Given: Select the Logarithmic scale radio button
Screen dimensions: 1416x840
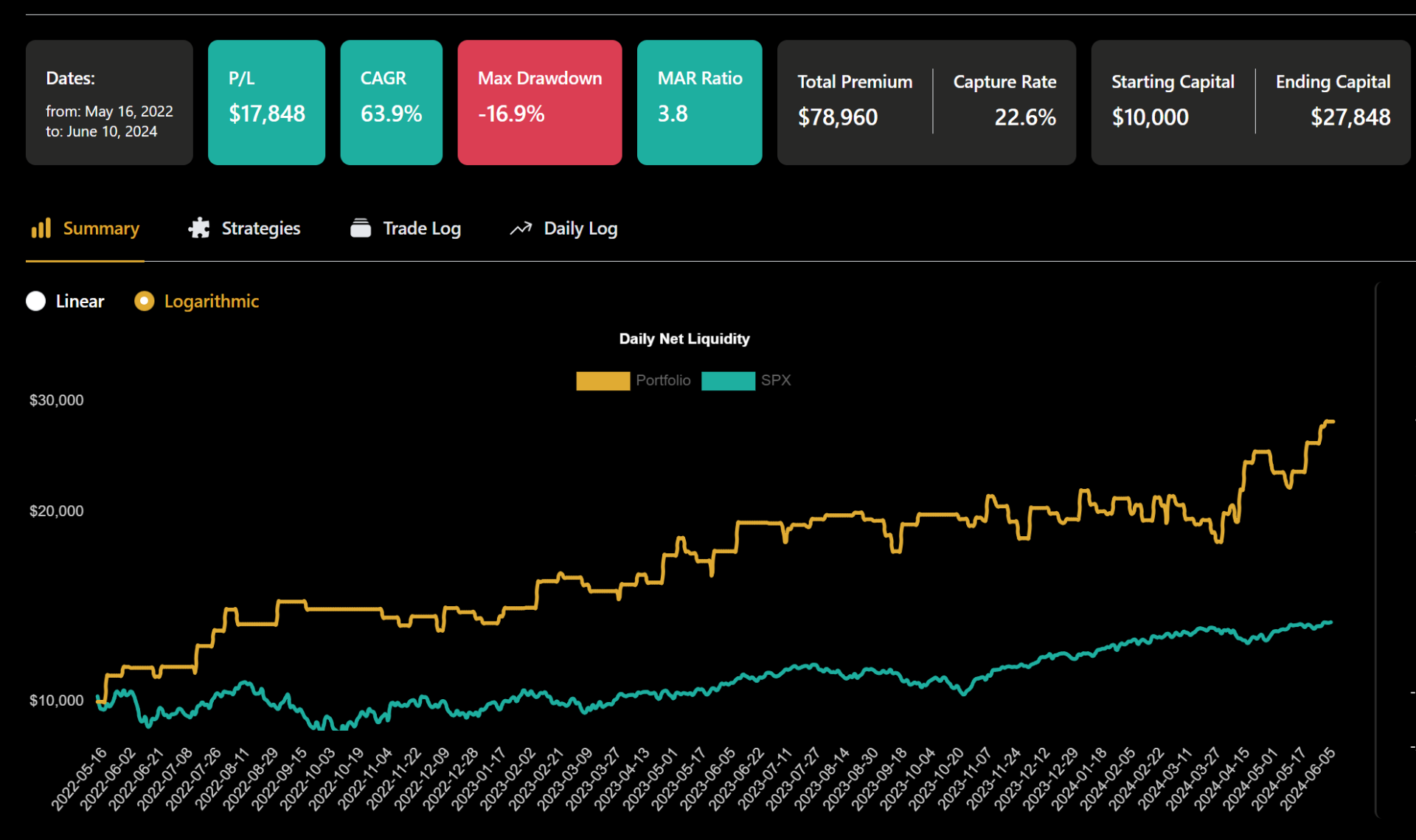Looking at the screenshot, I should 145,301.
